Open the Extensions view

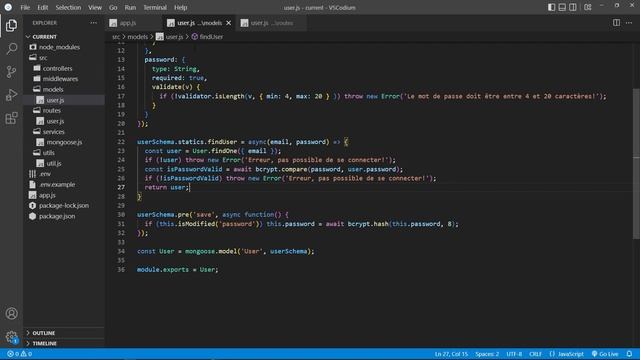[x=11, y=118]
